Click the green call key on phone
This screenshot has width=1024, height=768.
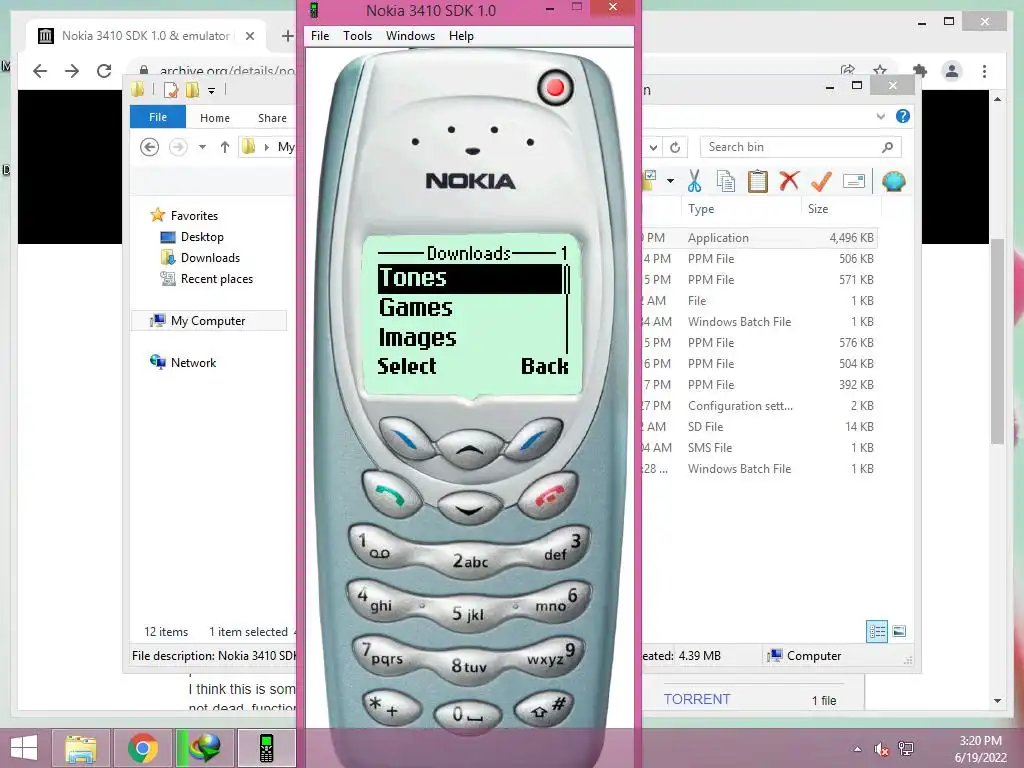click(x=391, y=495)
